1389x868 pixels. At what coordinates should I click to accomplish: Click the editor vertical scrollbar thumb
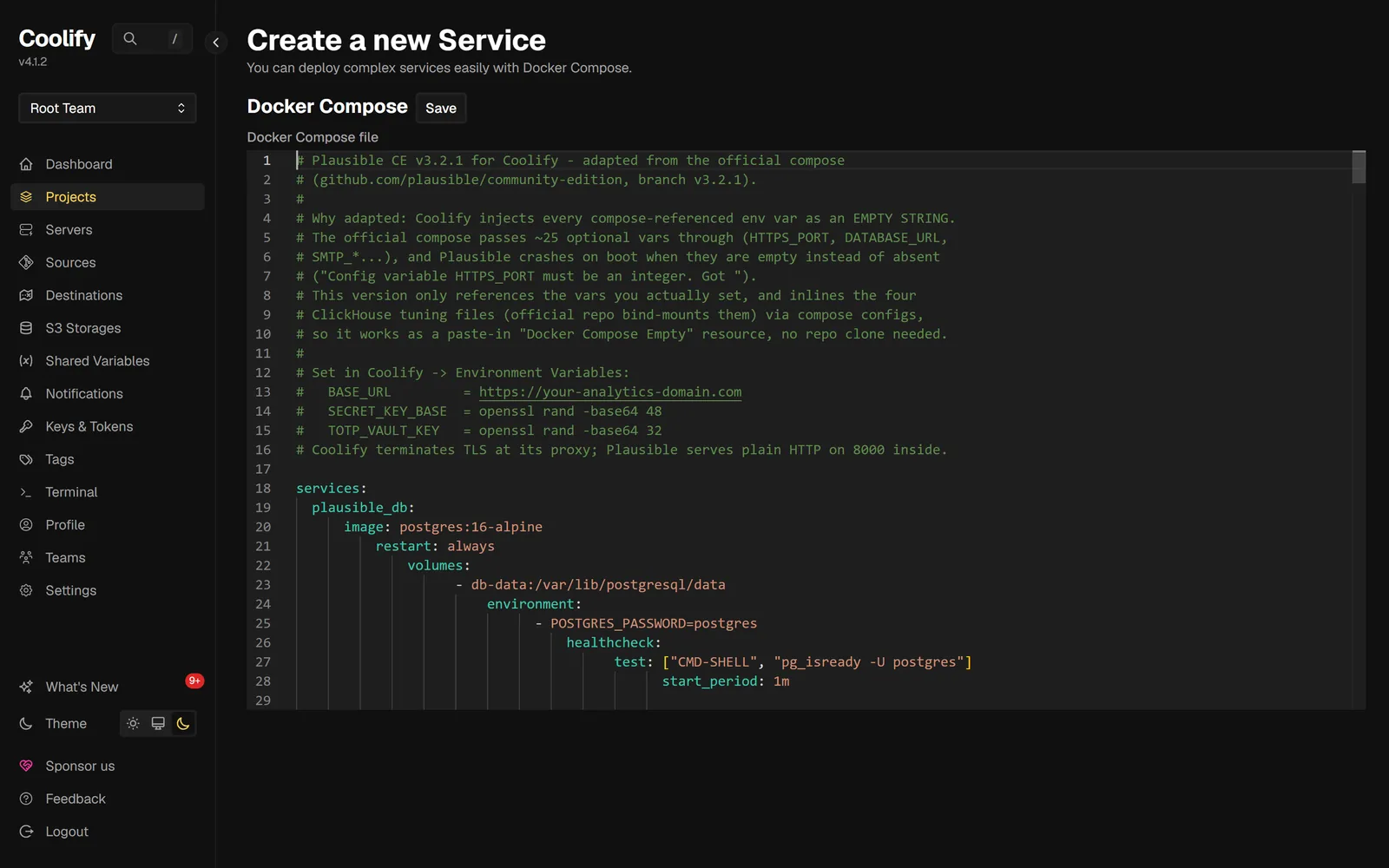click(x=1359, y=168)
